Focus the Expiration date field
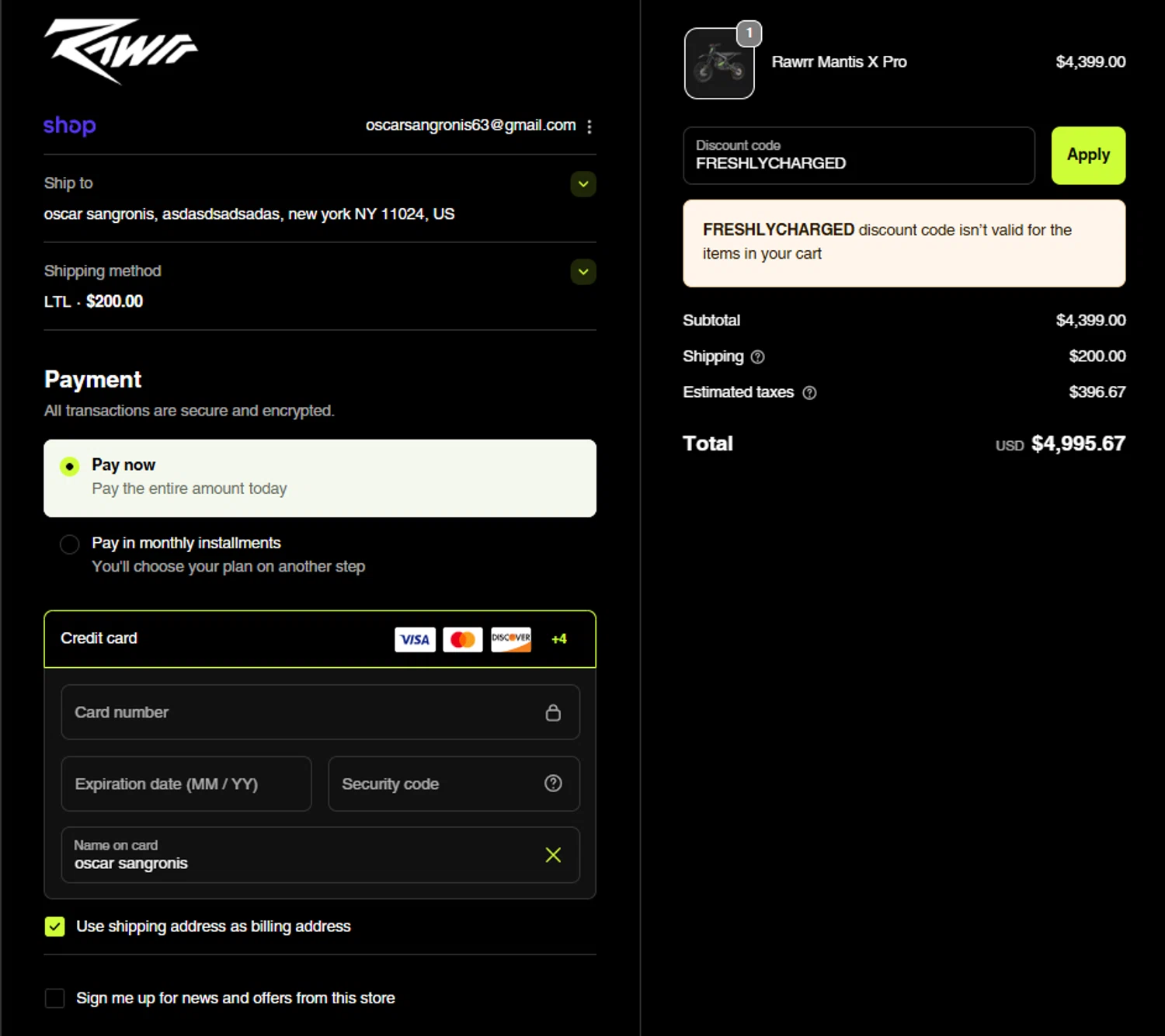 point(186,784)
